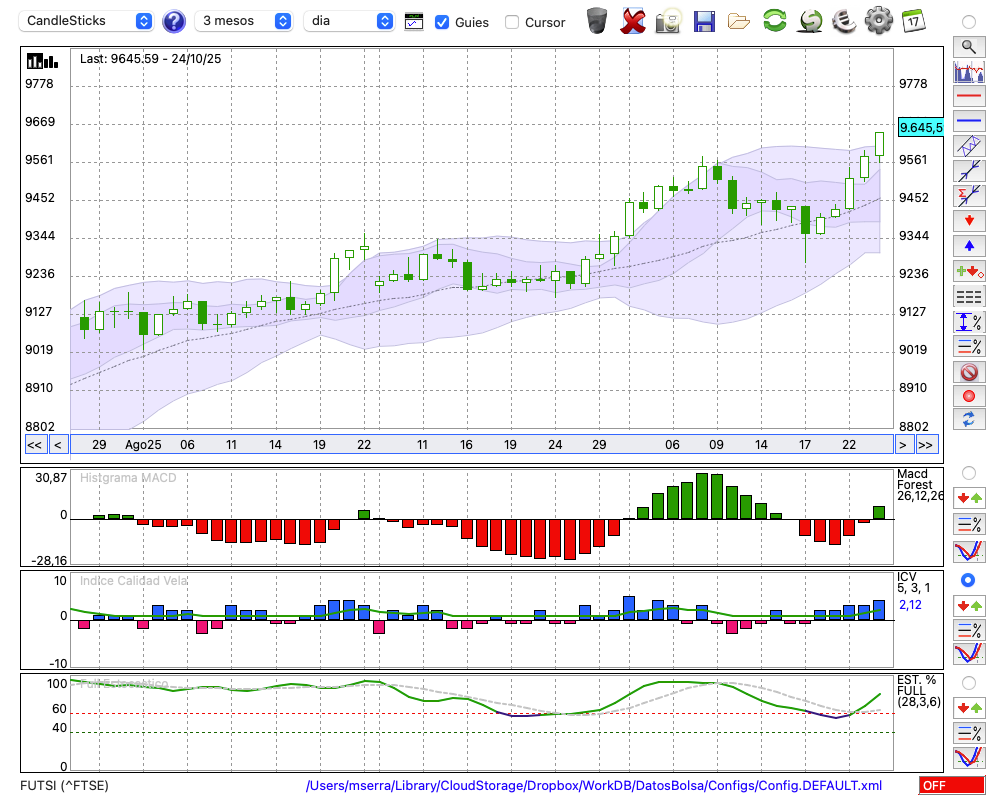Click the date timeline scrollbar at Ago25
This screenshot has height=800, width=1000.
pyautogui.click(x=143, y=444)
